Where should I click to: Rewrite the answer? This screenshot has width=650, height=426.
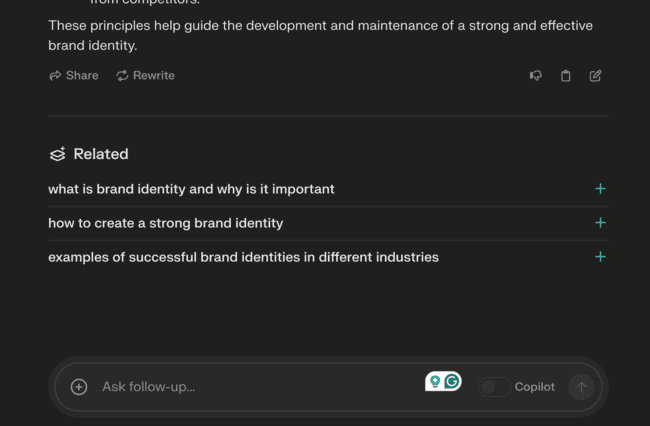(x=145, y=75)
